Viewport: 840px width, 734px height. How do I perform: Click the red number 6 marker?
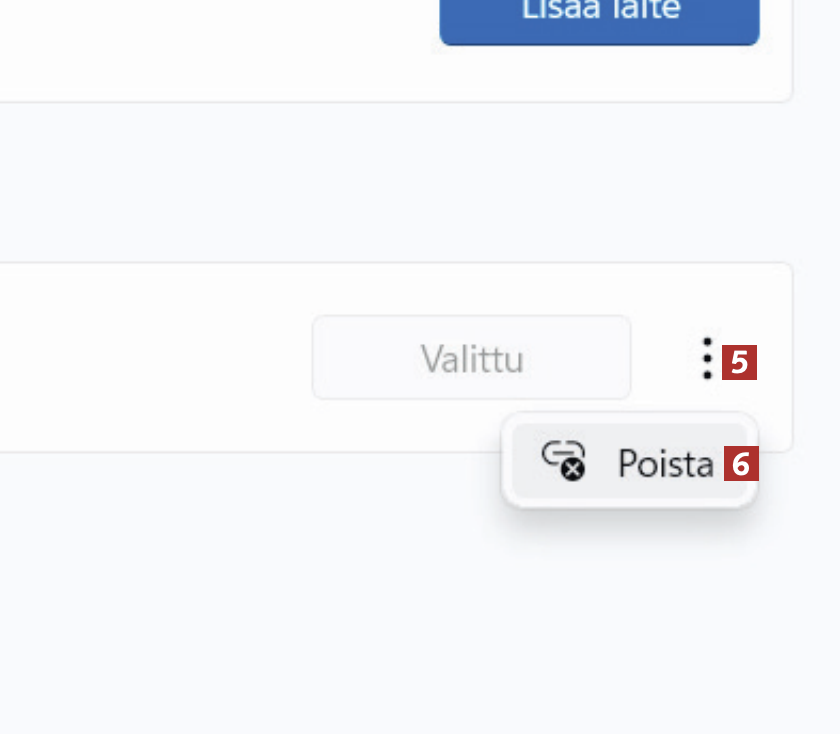tap(741, 463)
